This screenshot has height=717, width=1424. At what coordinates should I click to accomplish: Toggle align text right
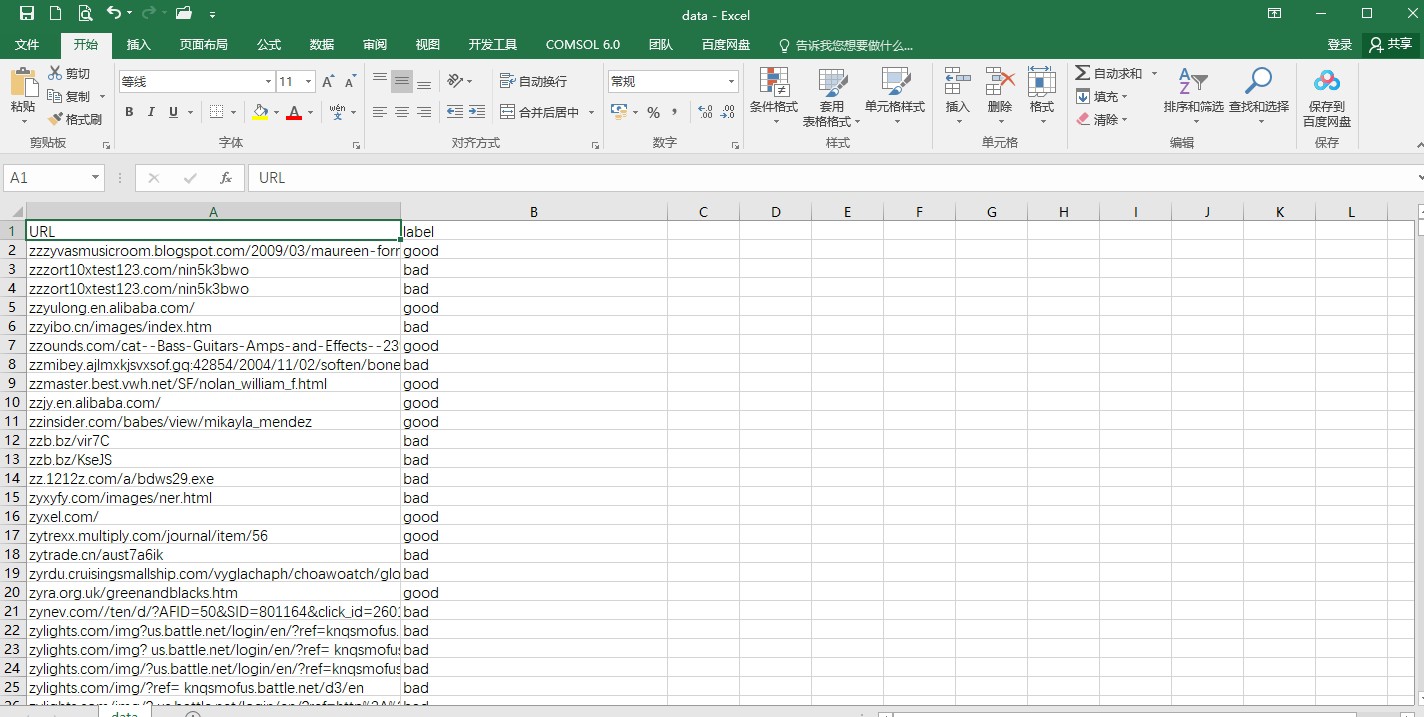(x=424, y=112)
